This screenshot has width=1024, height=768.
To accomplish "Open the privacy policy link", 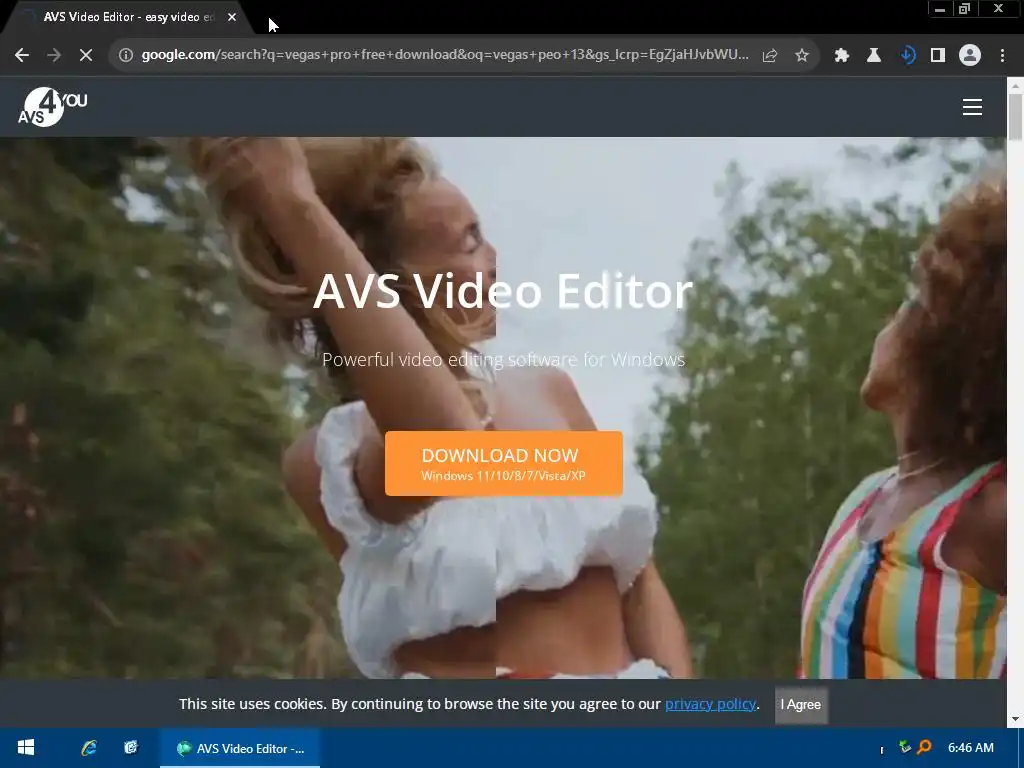I will click(711, 704).
